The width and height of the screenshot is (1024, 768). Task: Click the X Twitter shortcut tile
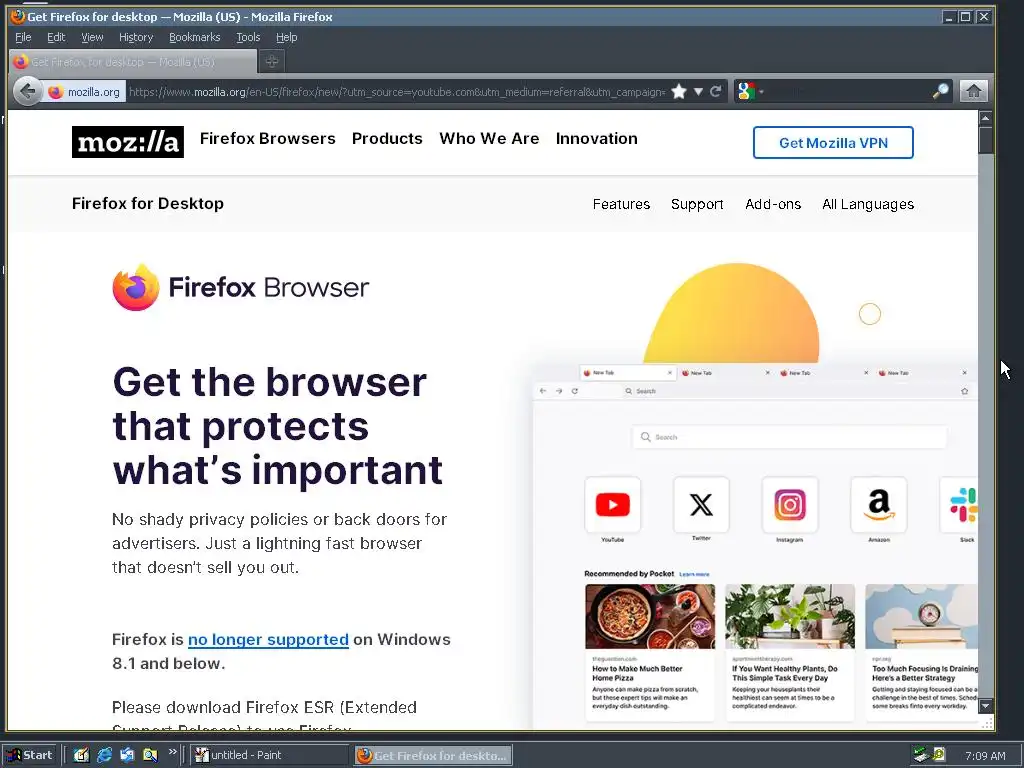pyautogui.click(x=701, y=505)
